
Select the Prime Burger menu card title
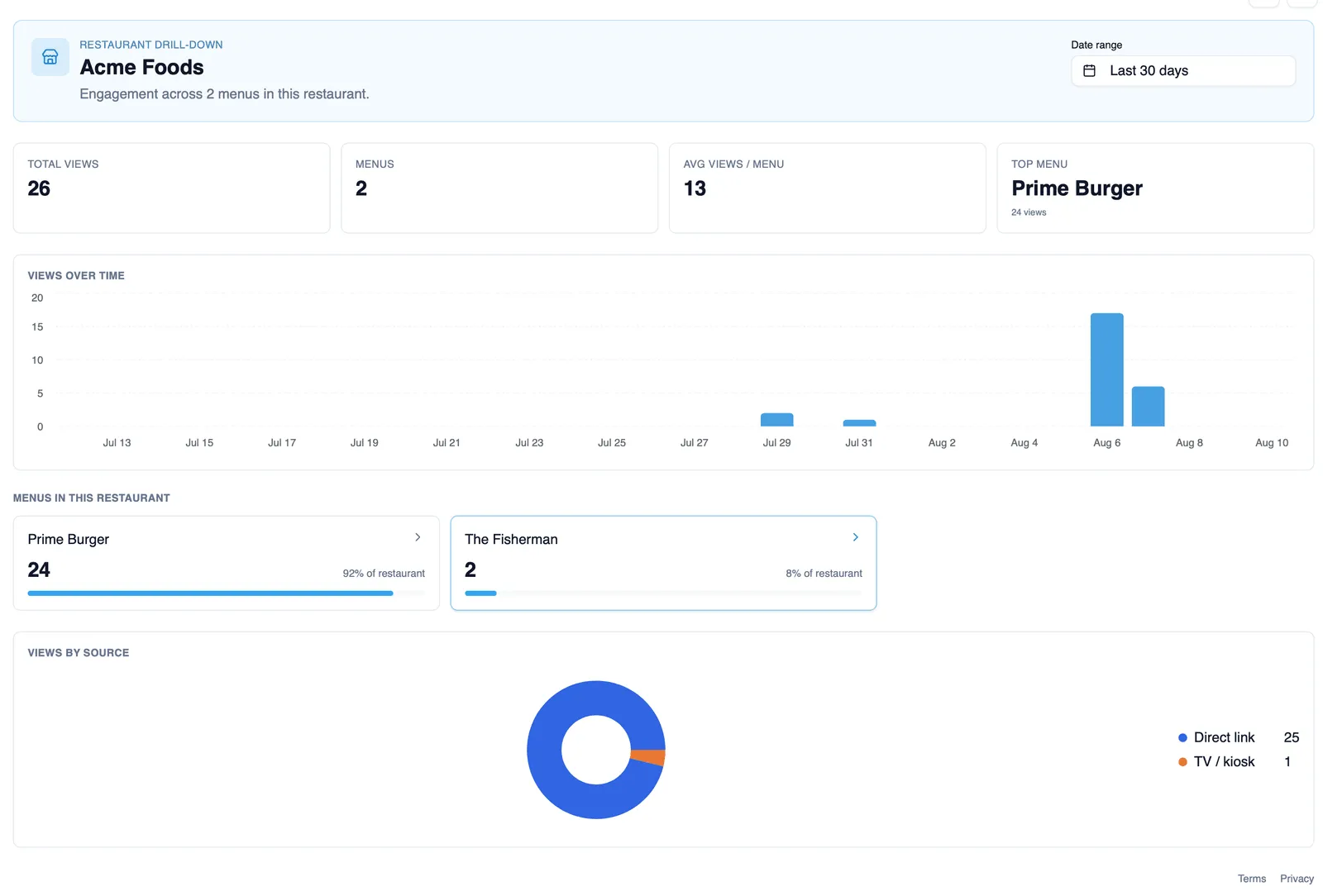click(x=69, y=539)
